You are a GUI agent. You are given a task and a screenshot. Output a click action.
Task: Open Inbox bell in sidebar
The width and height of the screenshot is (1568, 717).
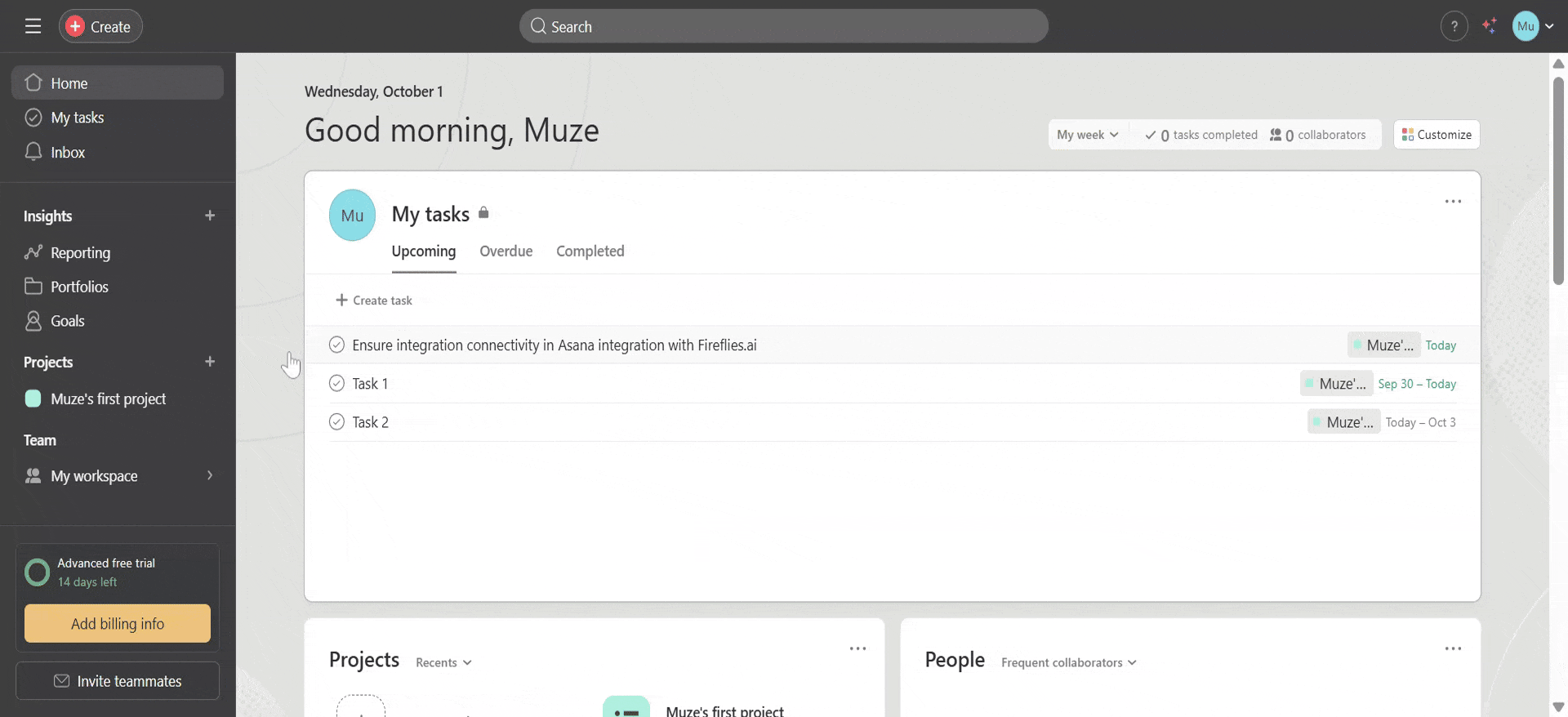coord(34,153)
